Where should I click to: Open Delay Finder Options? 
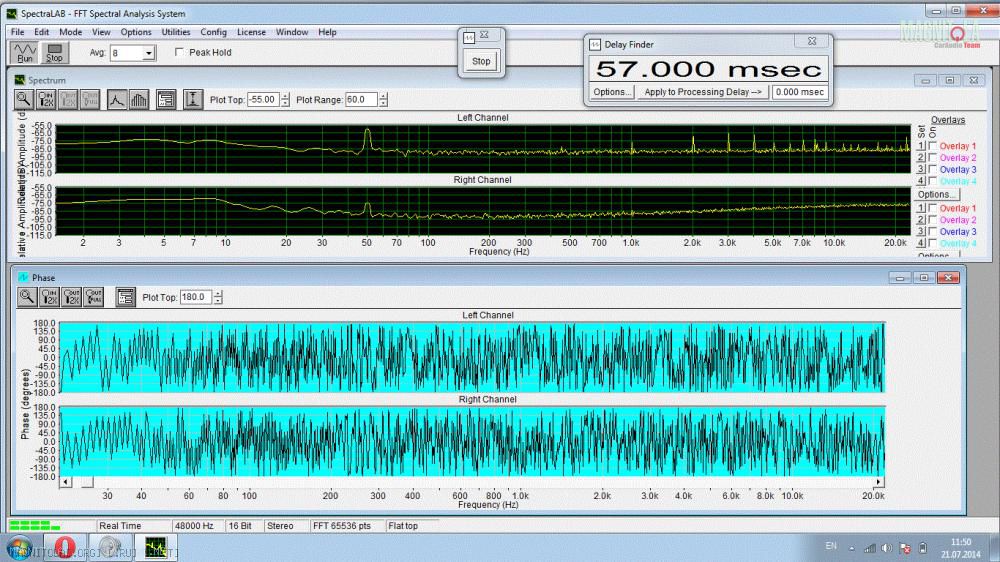point(612,92)
